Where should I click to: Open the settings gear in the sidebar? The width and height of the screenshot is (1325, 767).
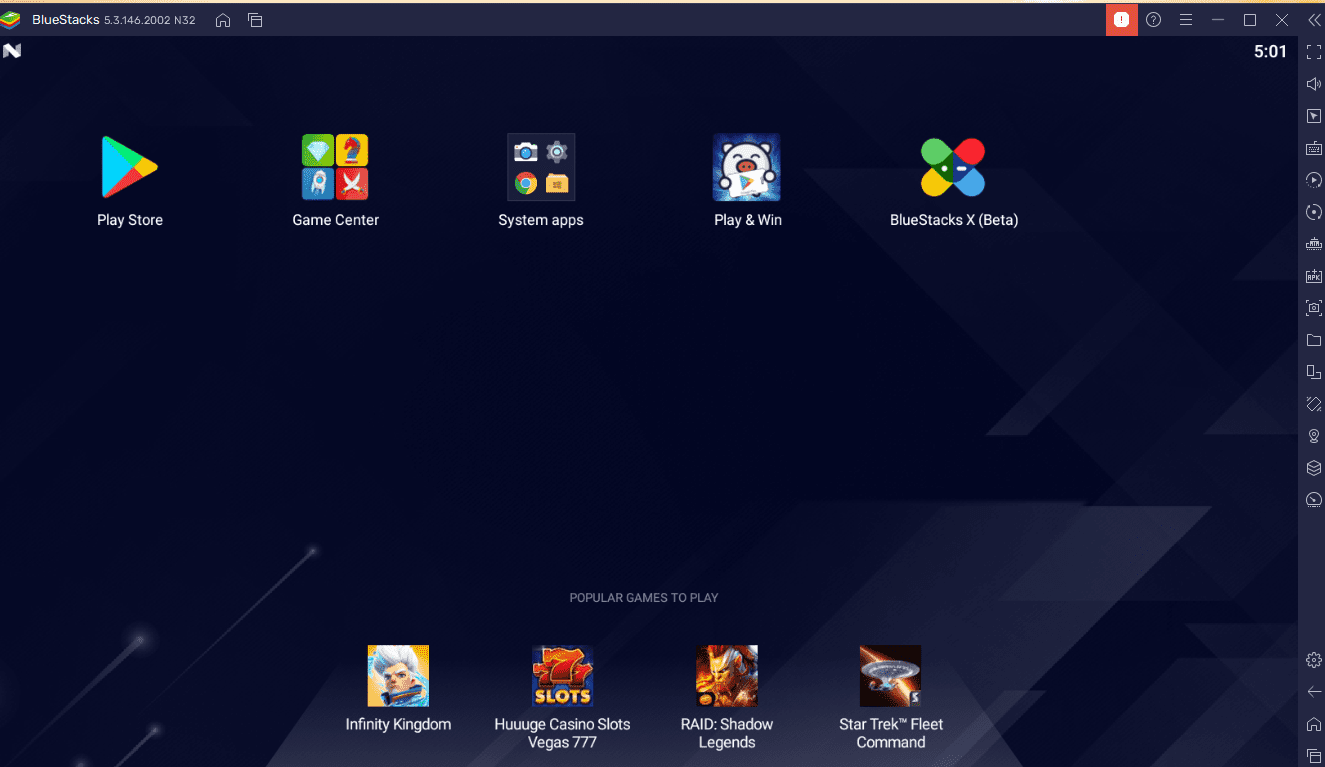click(x=1314, y=660)
